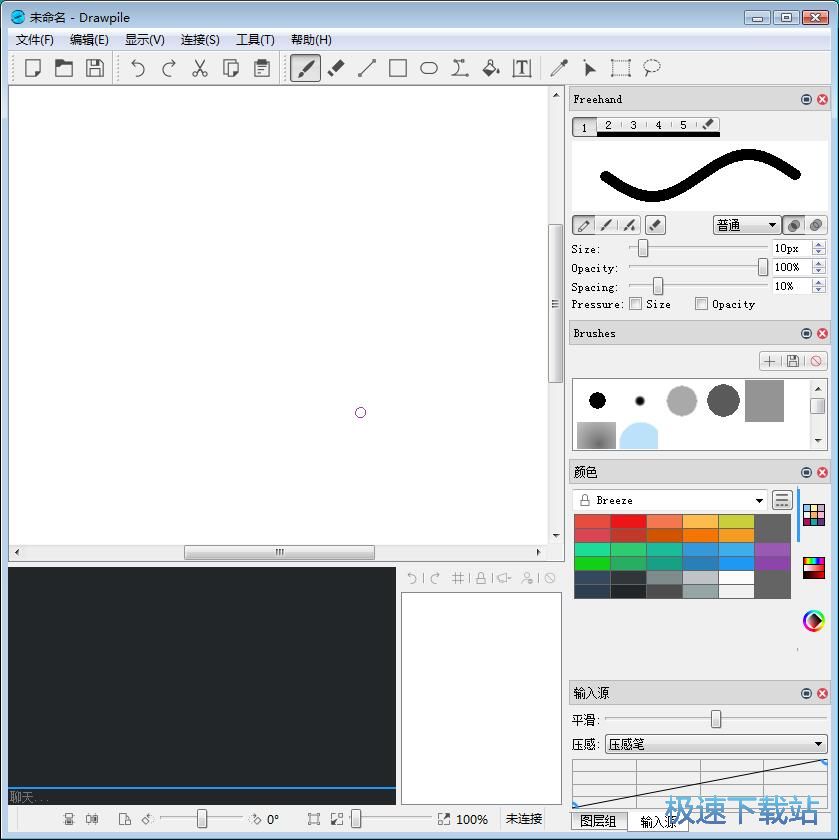
Task: Switch to the 图层组 tab
Action: [598, 820]
